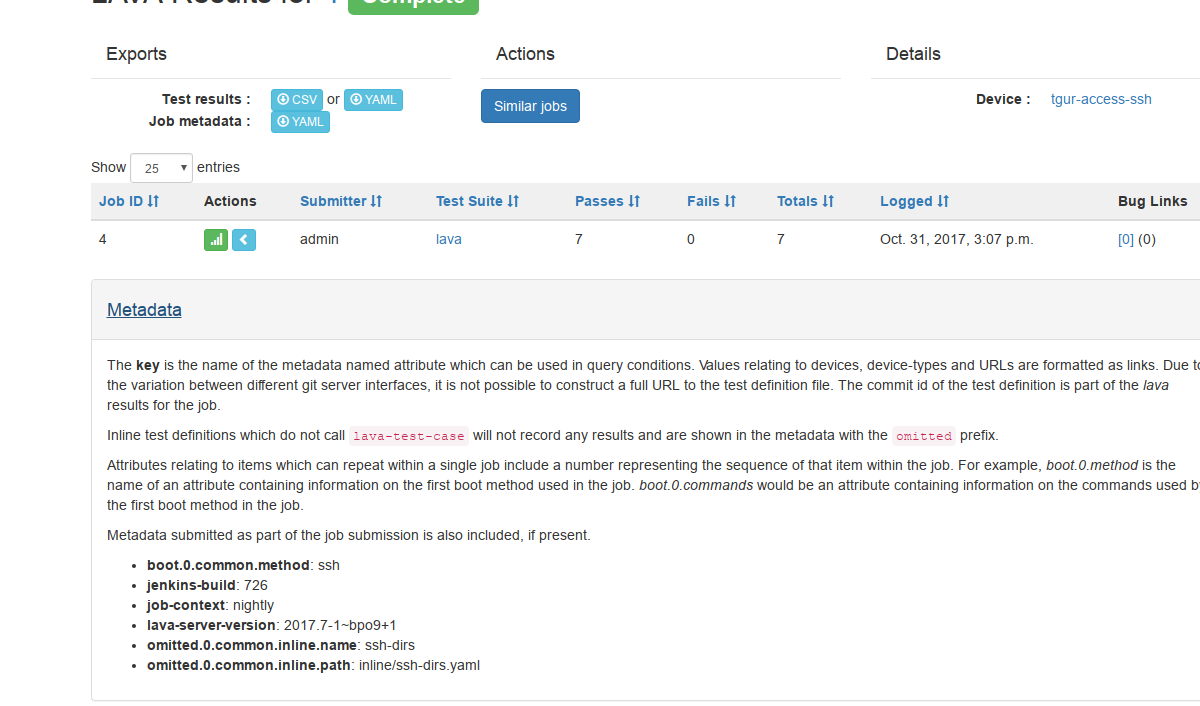1200x706 pixels.
Task: Click the Bug Links column header
Action: tap(1152, 201)
